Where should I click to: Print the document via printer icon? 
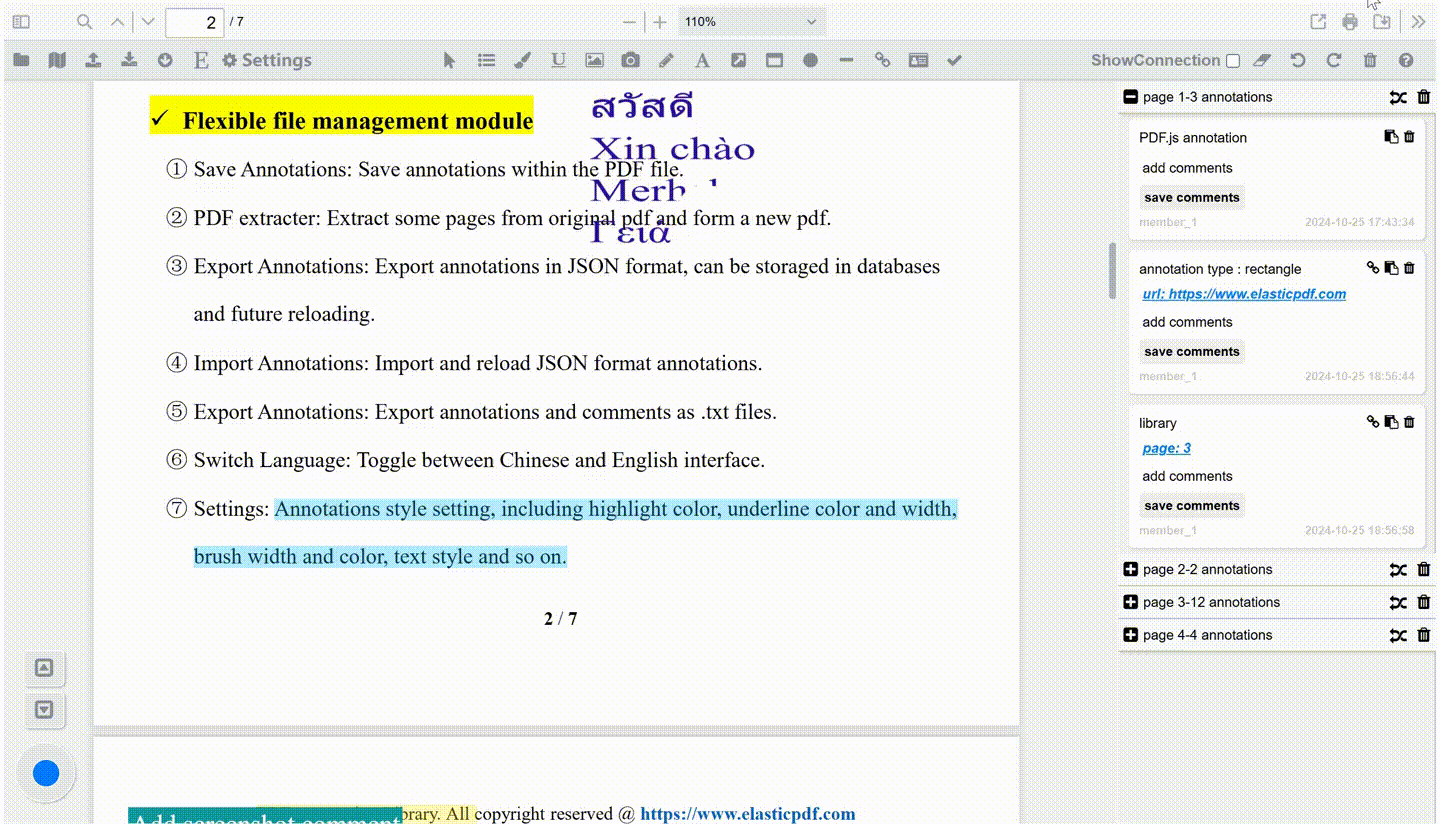[1351, 22]
